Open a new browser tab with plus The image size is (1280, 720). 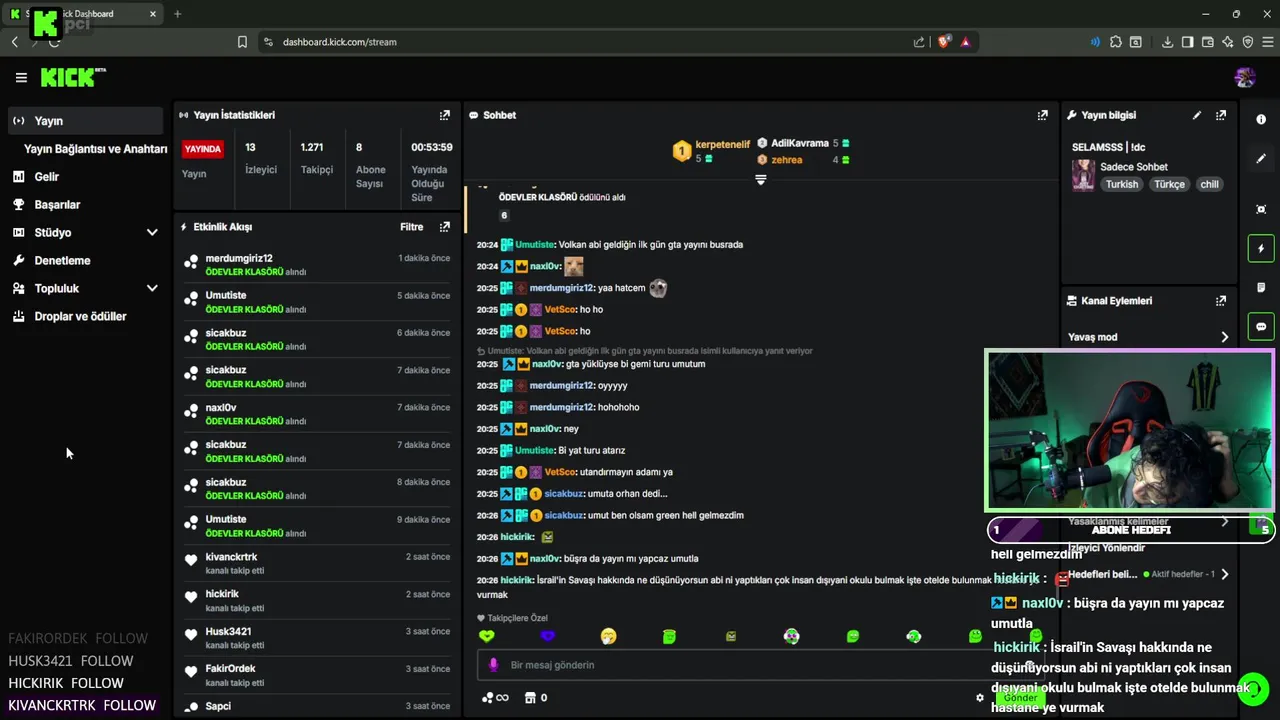(x=177, y=14)
